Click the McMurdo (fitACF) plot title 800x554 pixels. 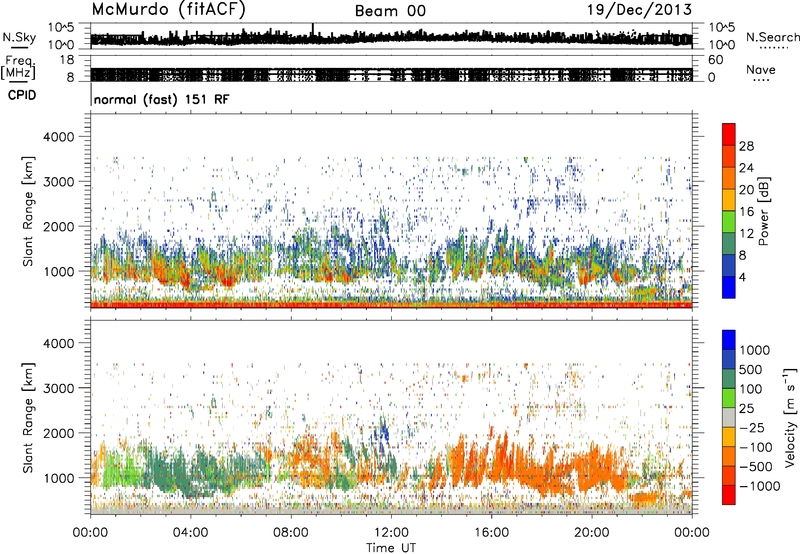(168, 10)
